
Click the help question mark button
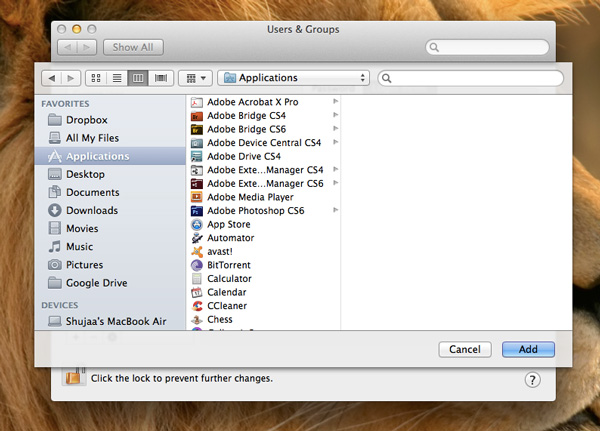coord(532,380)
